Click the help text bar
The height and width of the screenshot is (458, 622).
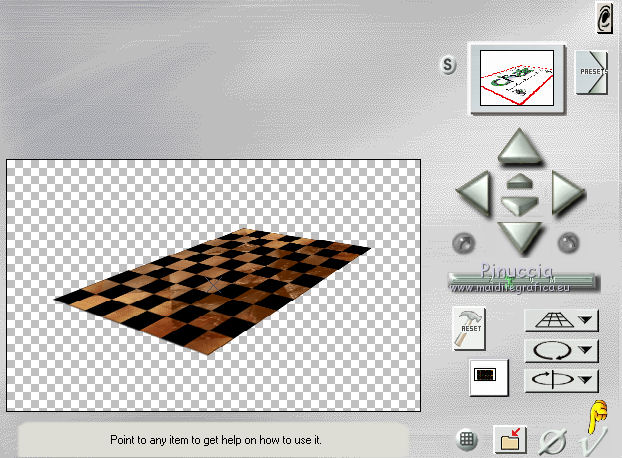[215, 440]
